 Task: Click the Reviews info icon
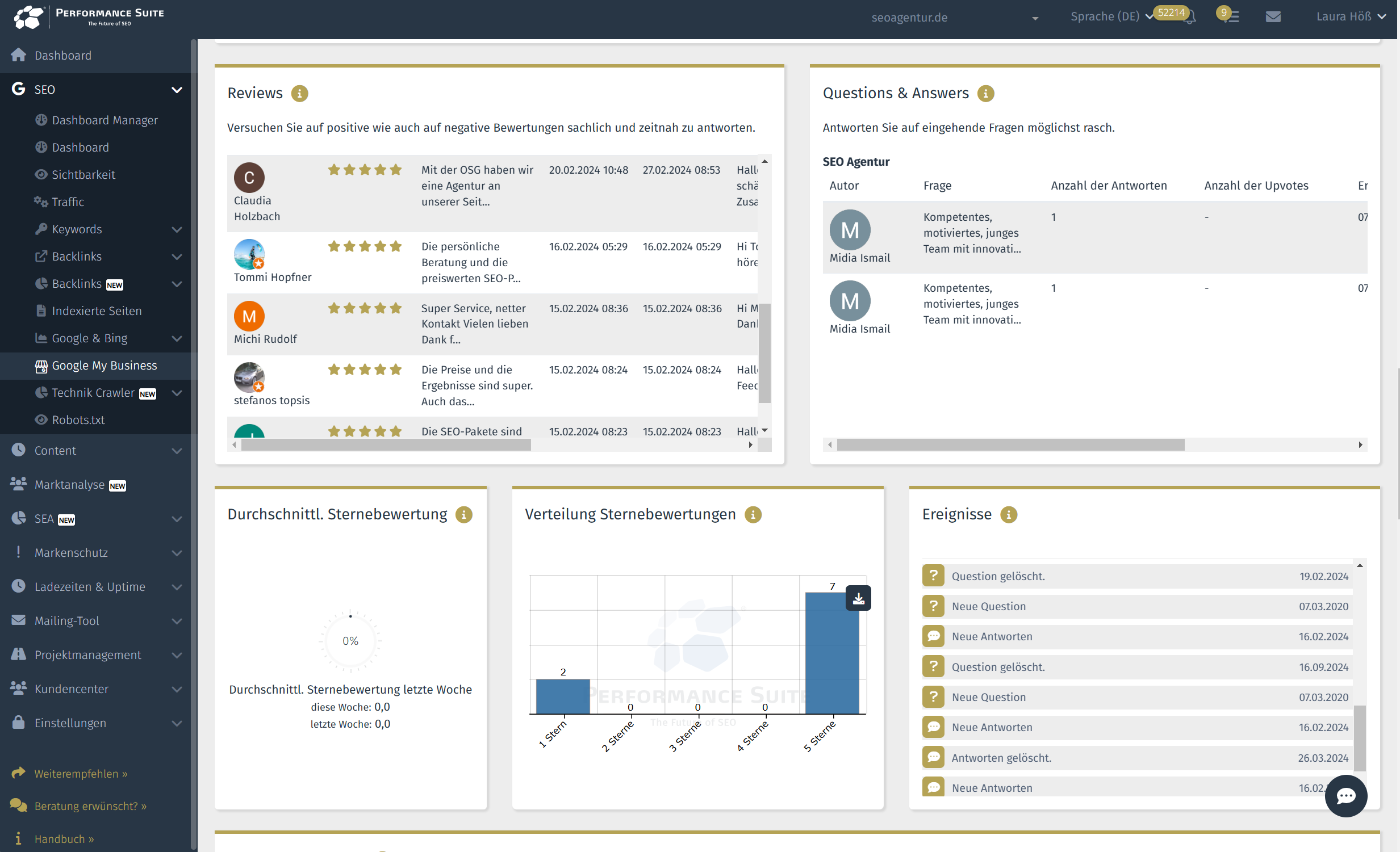[x=299, y=93]
